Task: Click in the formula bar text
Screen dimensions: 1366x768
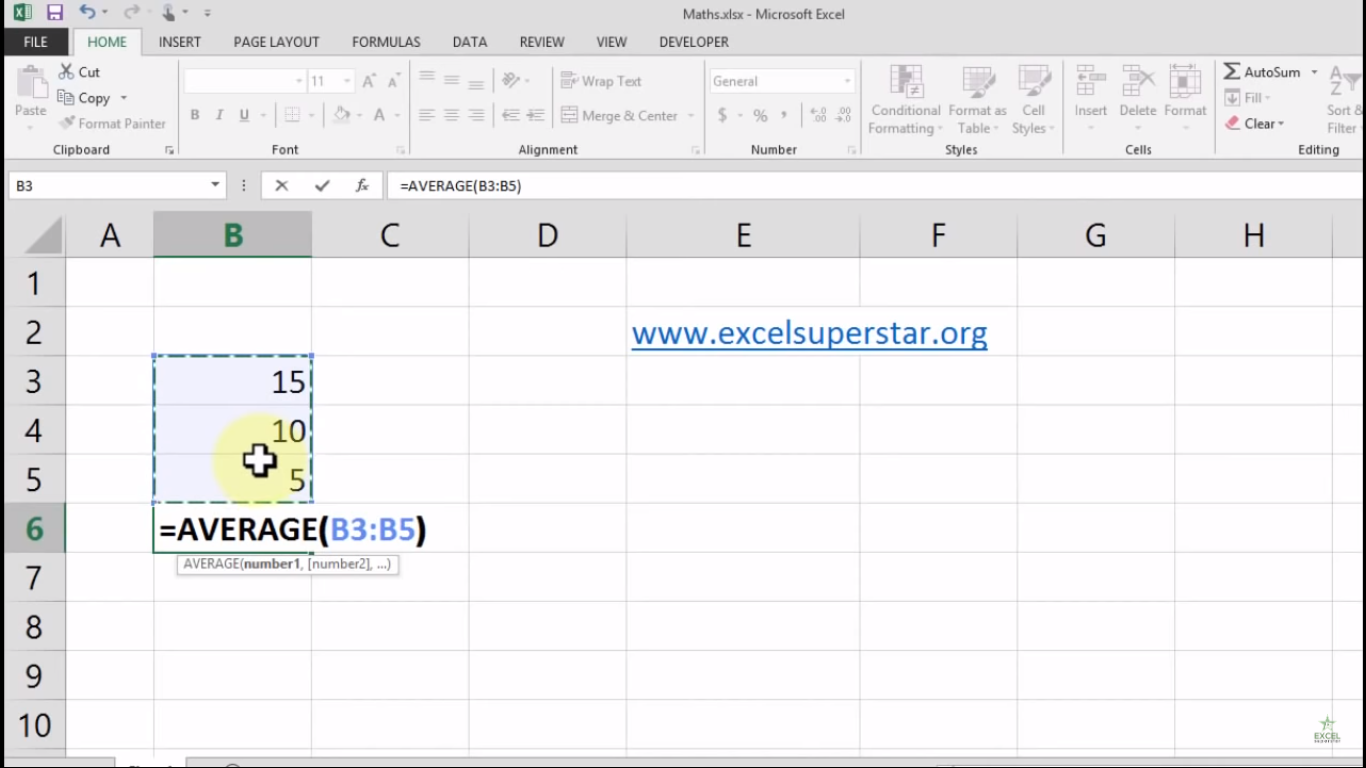Action: [x=460, y=186]
